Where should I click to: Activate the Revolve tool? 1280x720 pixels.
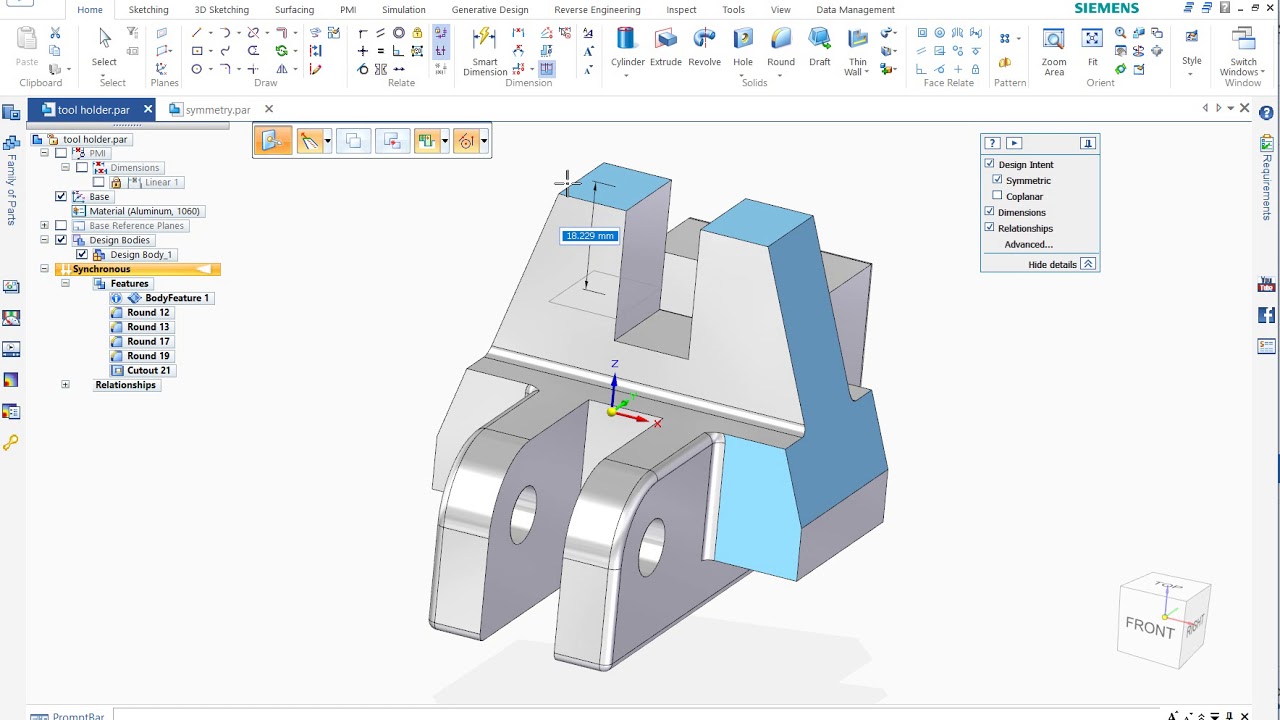704,47
